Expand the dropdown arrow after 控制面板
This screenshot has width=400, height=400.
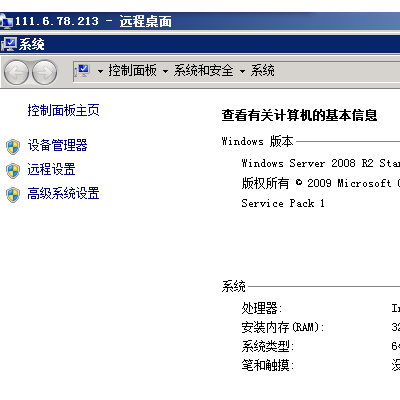tap(165, 71)
